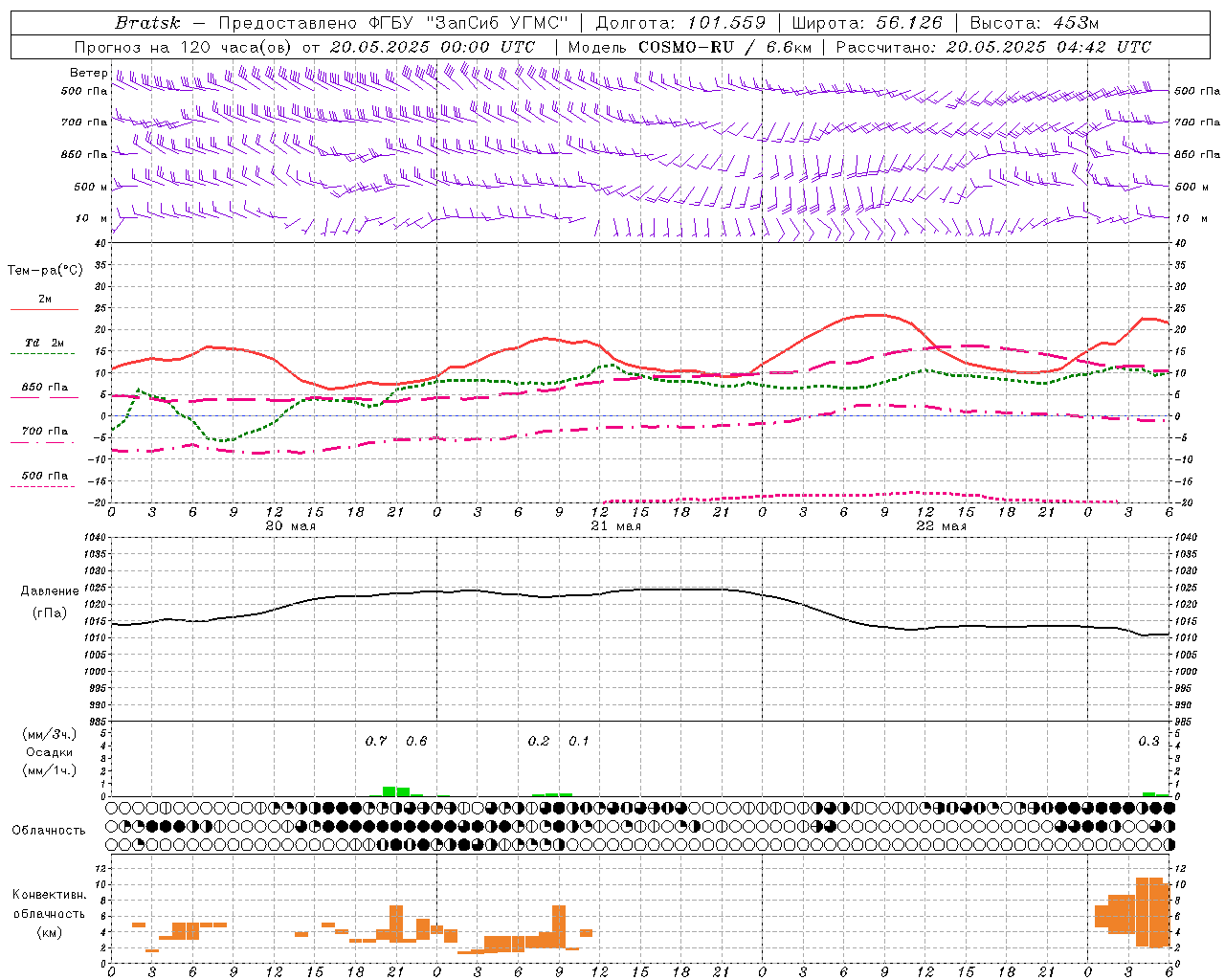Click the 0.6 precipitation amount value
The width and height of the screenshot is (1225, 980).
pyautogui.click(x=416, y=741)
